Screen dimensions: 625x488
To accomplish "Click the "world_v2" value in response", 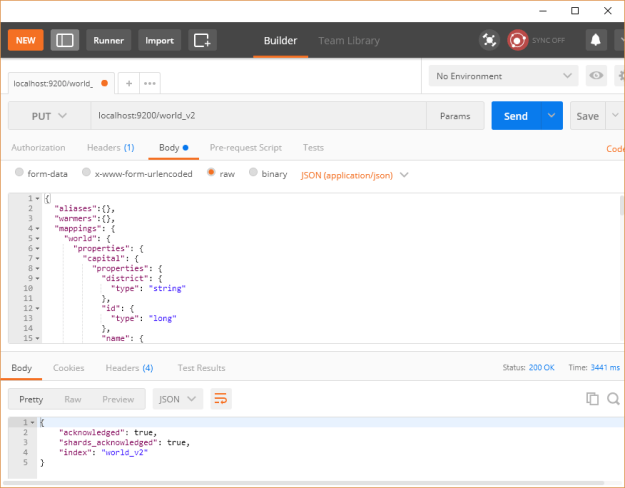I will [x=125, y=453].
